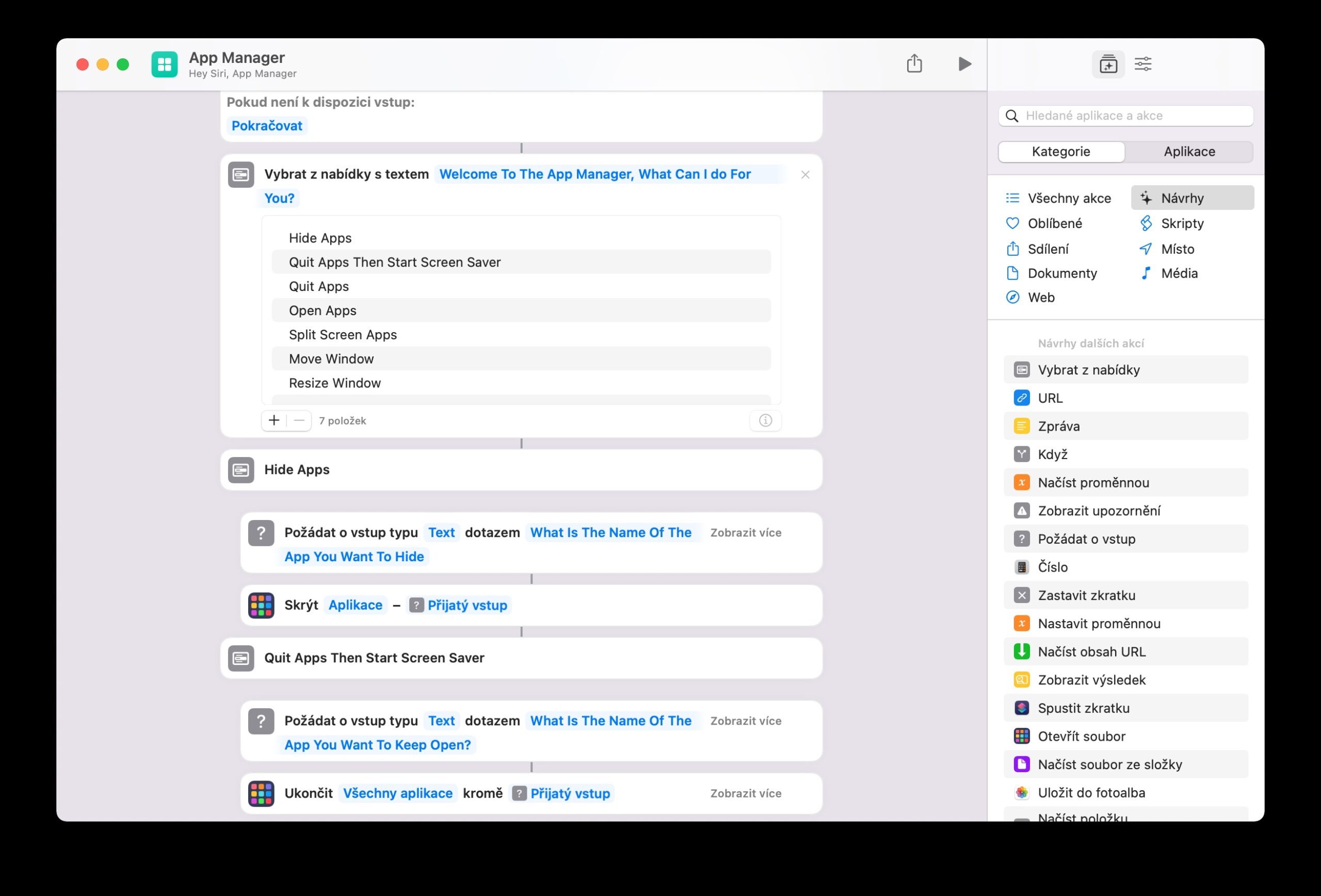
Task: Expand Zobrazit více on the hide-app input action
Action: (746, 532)
